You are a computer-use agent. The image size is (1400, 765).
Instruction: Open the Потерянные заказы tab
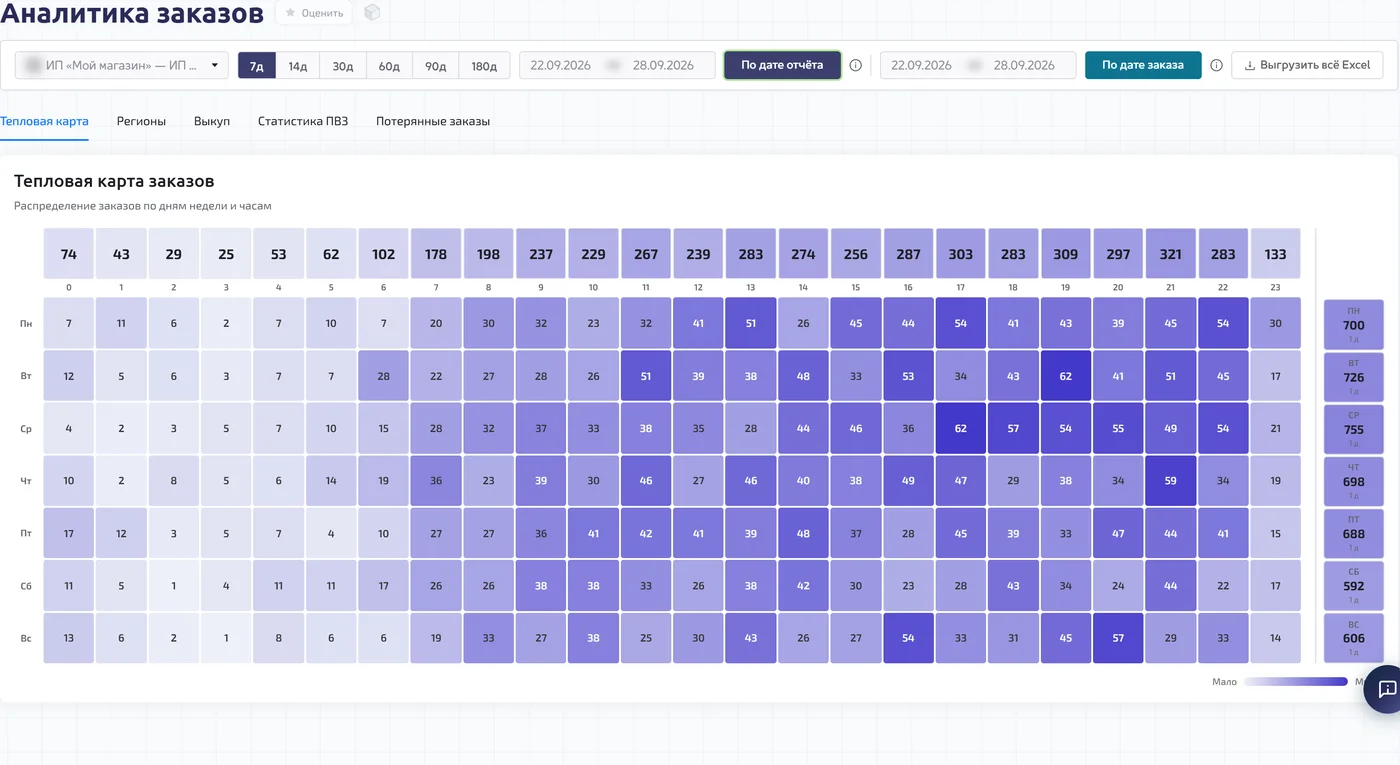coord(433,121)
